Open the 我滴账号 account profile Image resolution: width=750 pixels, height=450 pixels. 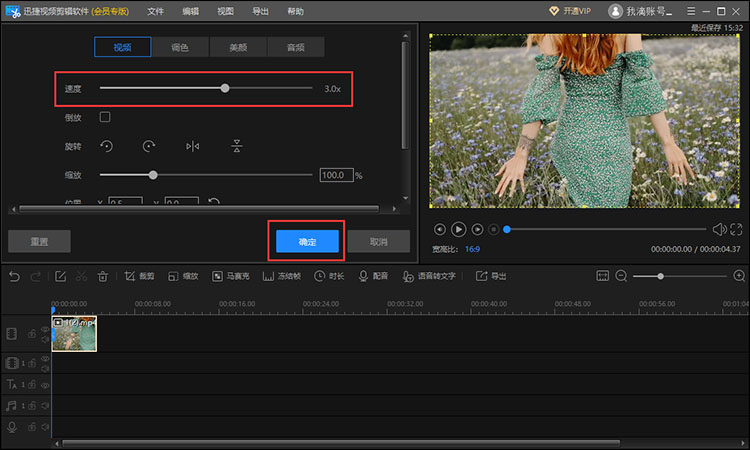click(640, 11)
